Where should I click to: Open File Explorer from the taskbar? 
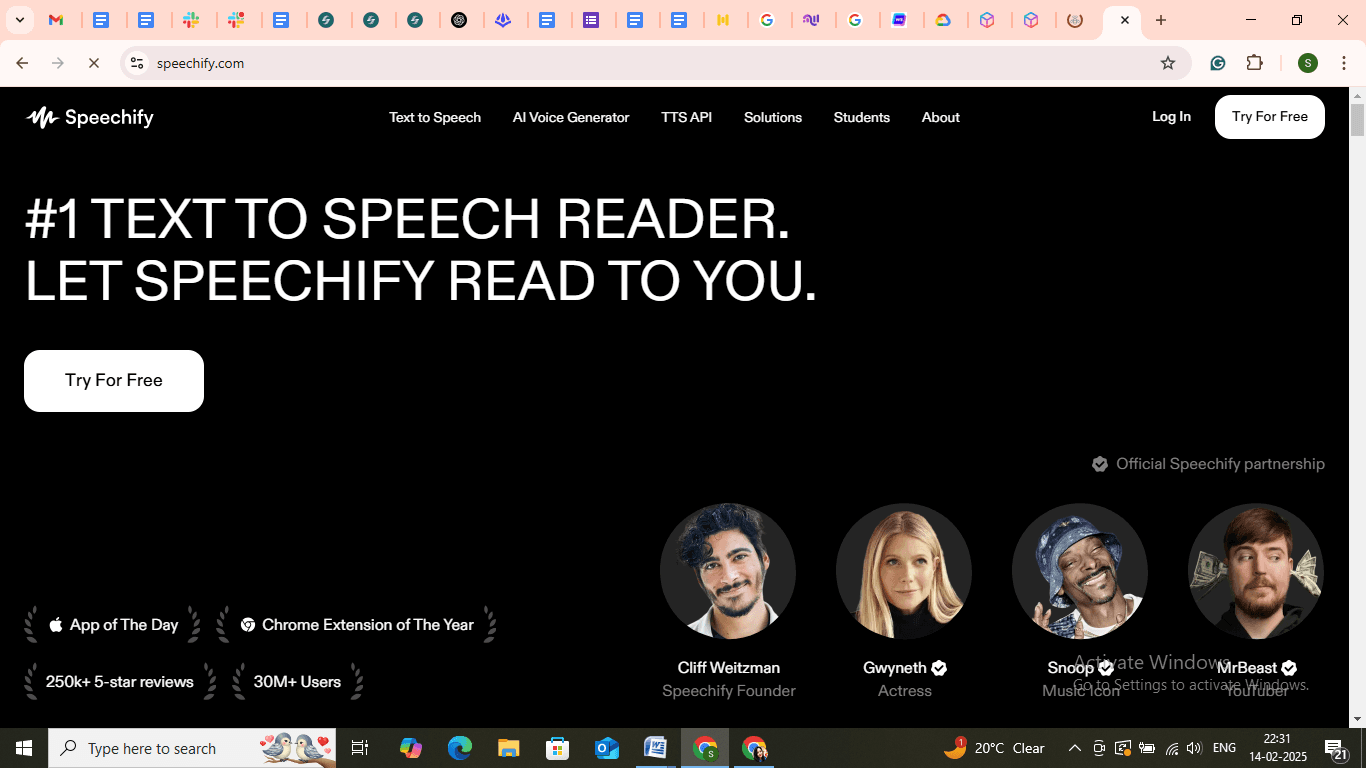509,748
